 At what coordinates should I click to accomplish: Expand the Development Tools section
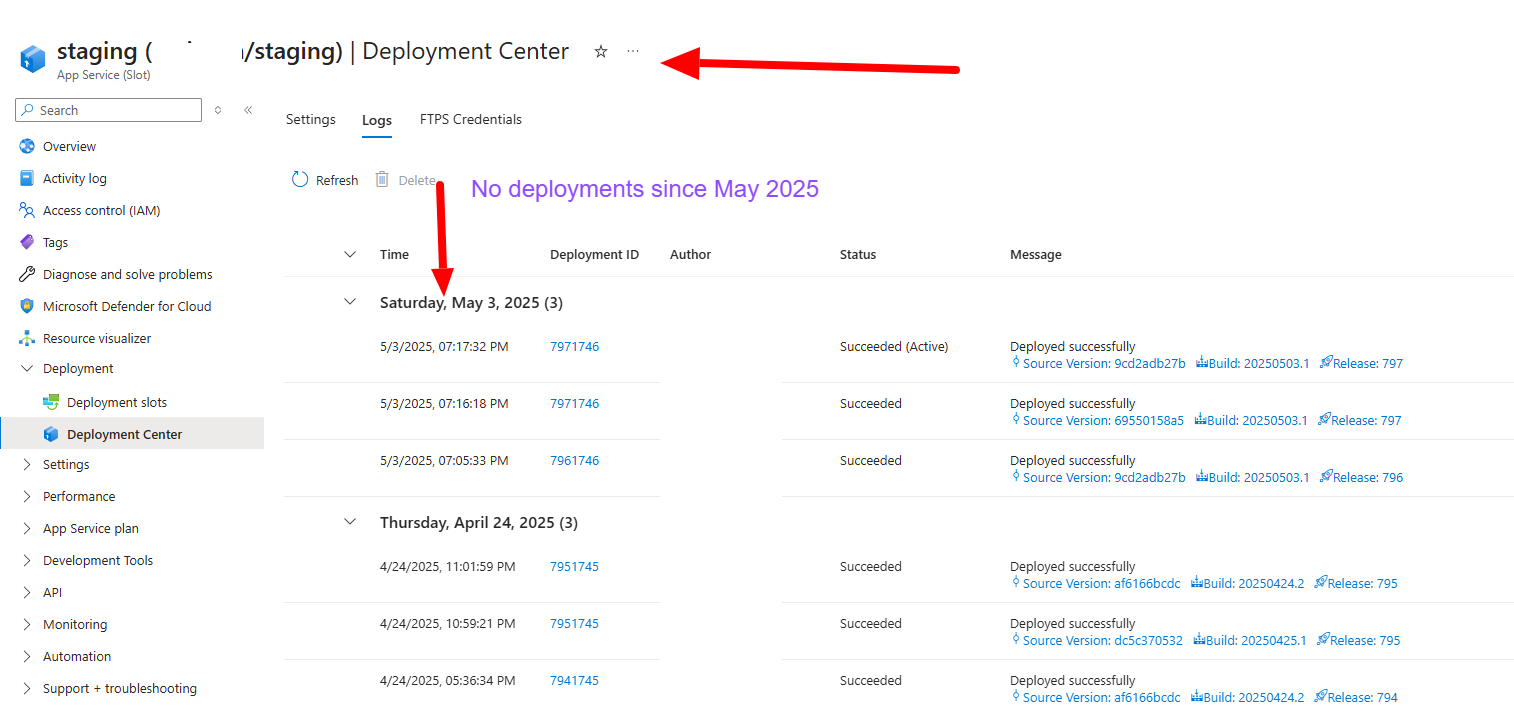pos(27,560)
